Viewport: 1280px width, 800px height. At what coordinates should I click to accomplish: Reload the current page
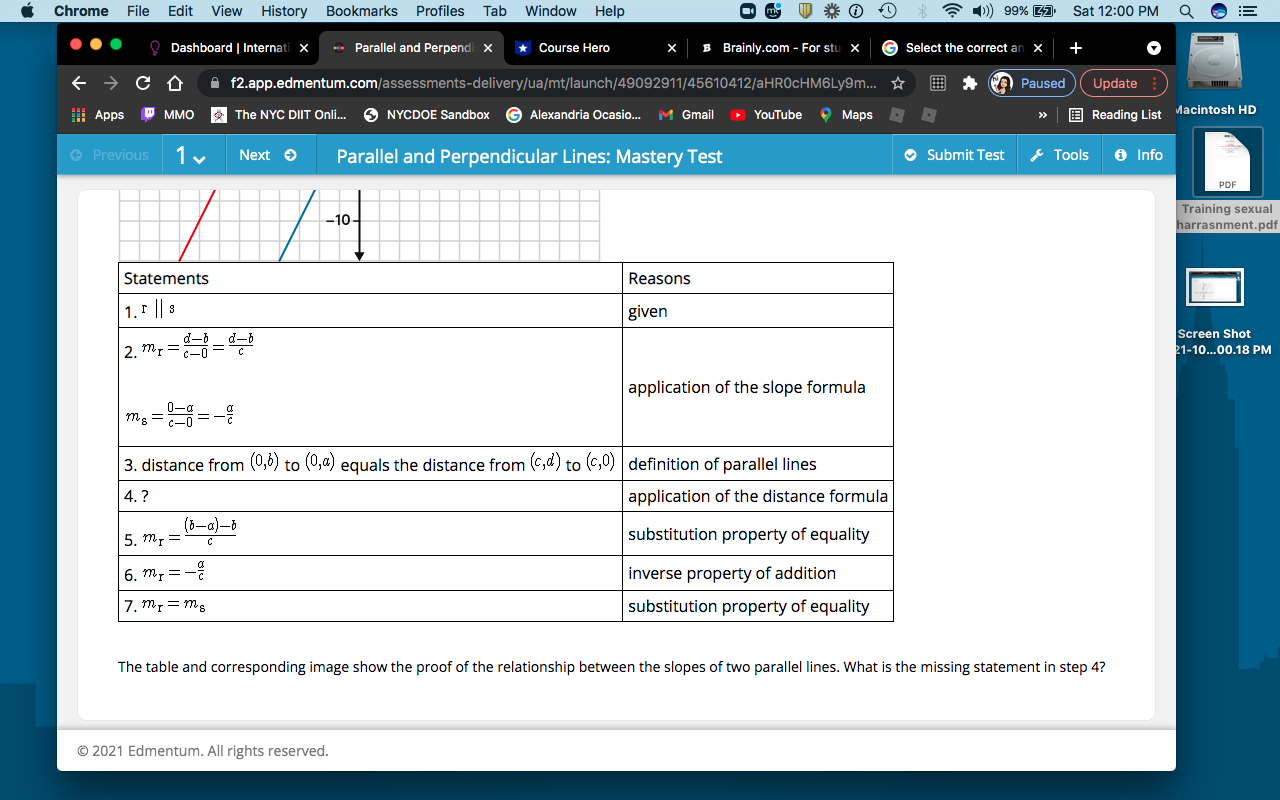coord(143,83)
